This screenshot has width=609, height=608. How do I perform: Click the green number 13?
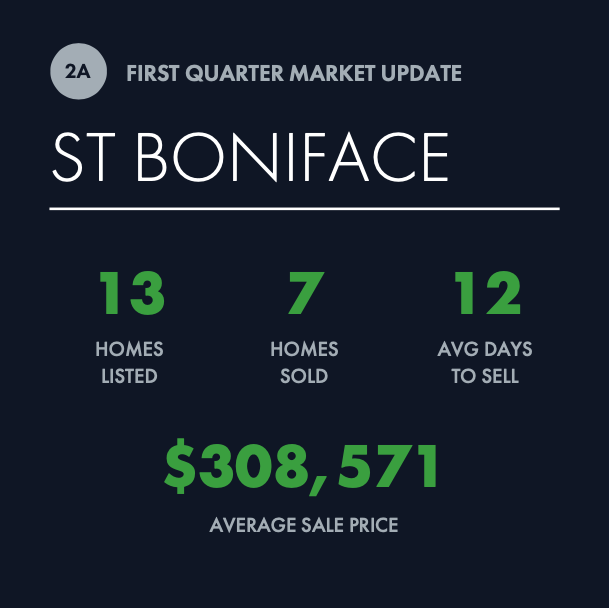[132, 293]
